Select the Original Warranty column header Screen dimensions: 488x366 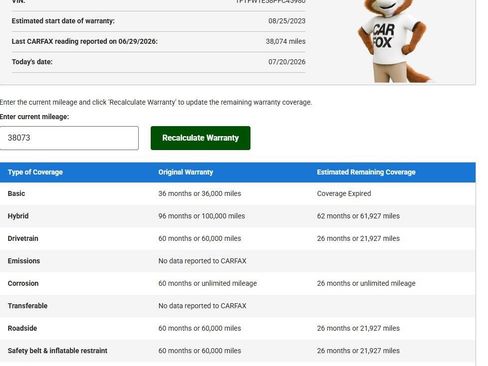(x=186, y=172)
